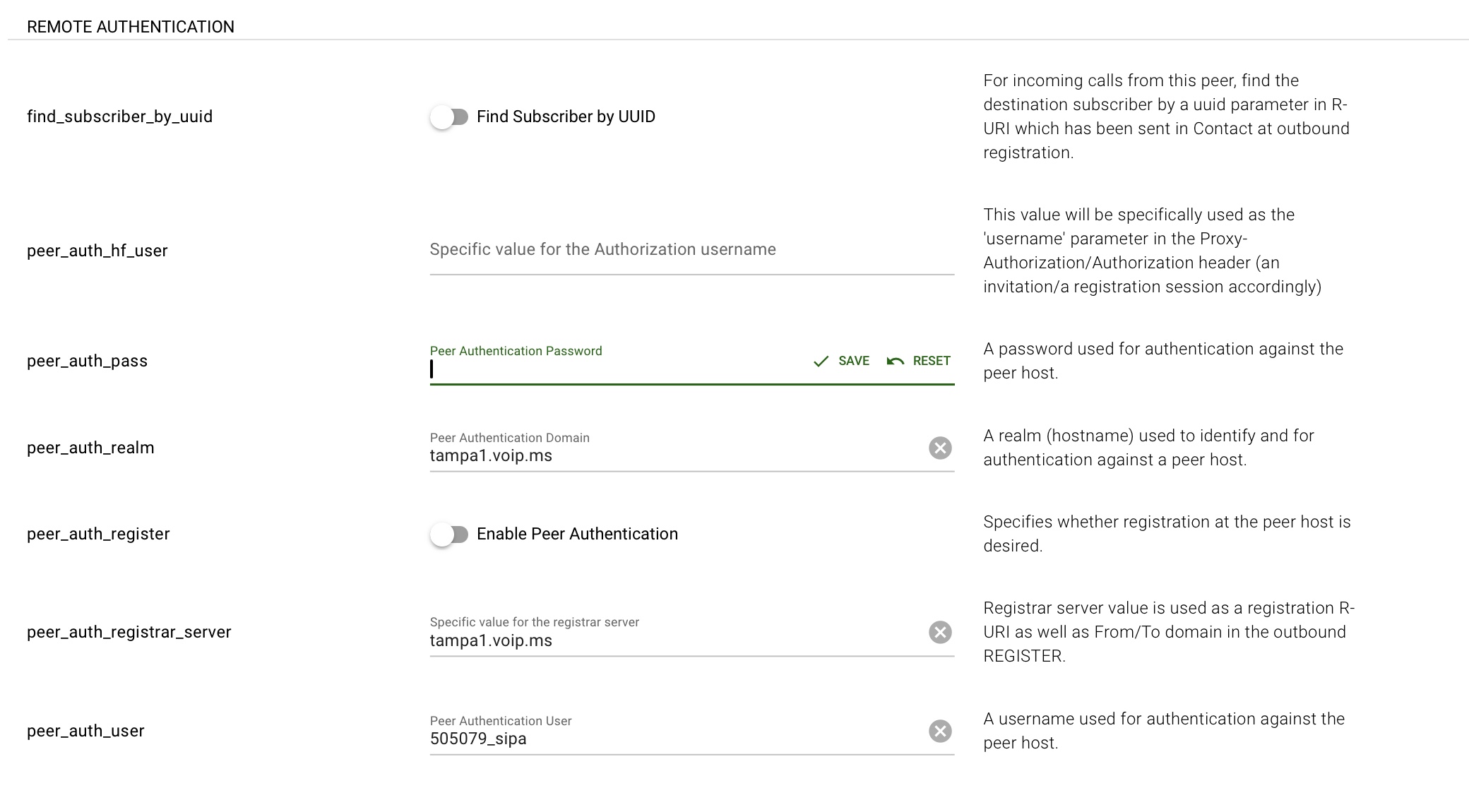Toggle Find Subscriber by UUID switch
The width and height of the screenshot is (1469, 812).
(x=449, y=117)
